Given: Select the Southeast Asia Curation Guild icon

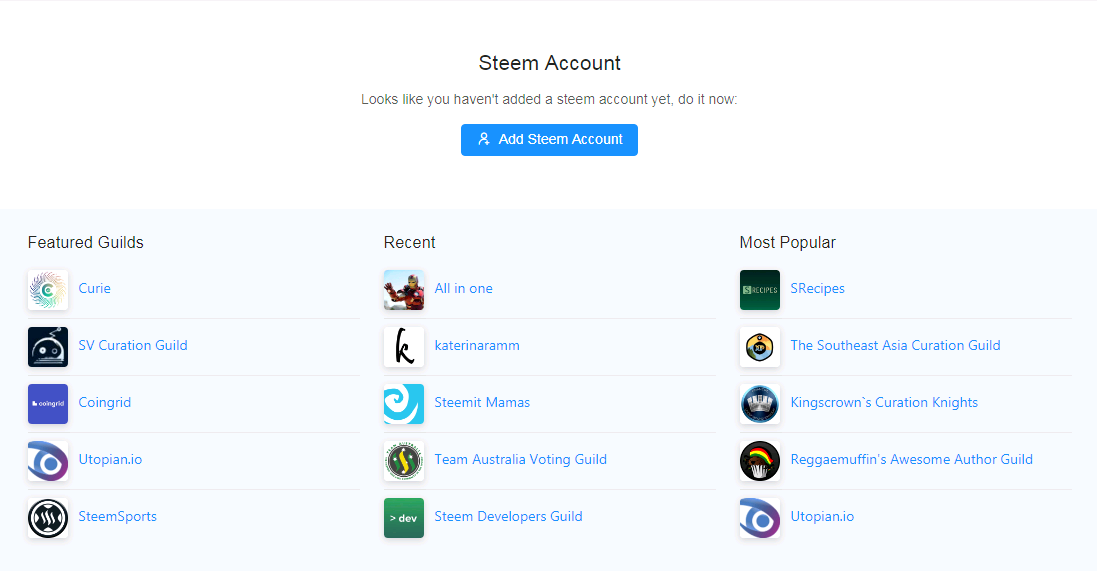Looking at the screenshot, I should click(x=760, y=347).
